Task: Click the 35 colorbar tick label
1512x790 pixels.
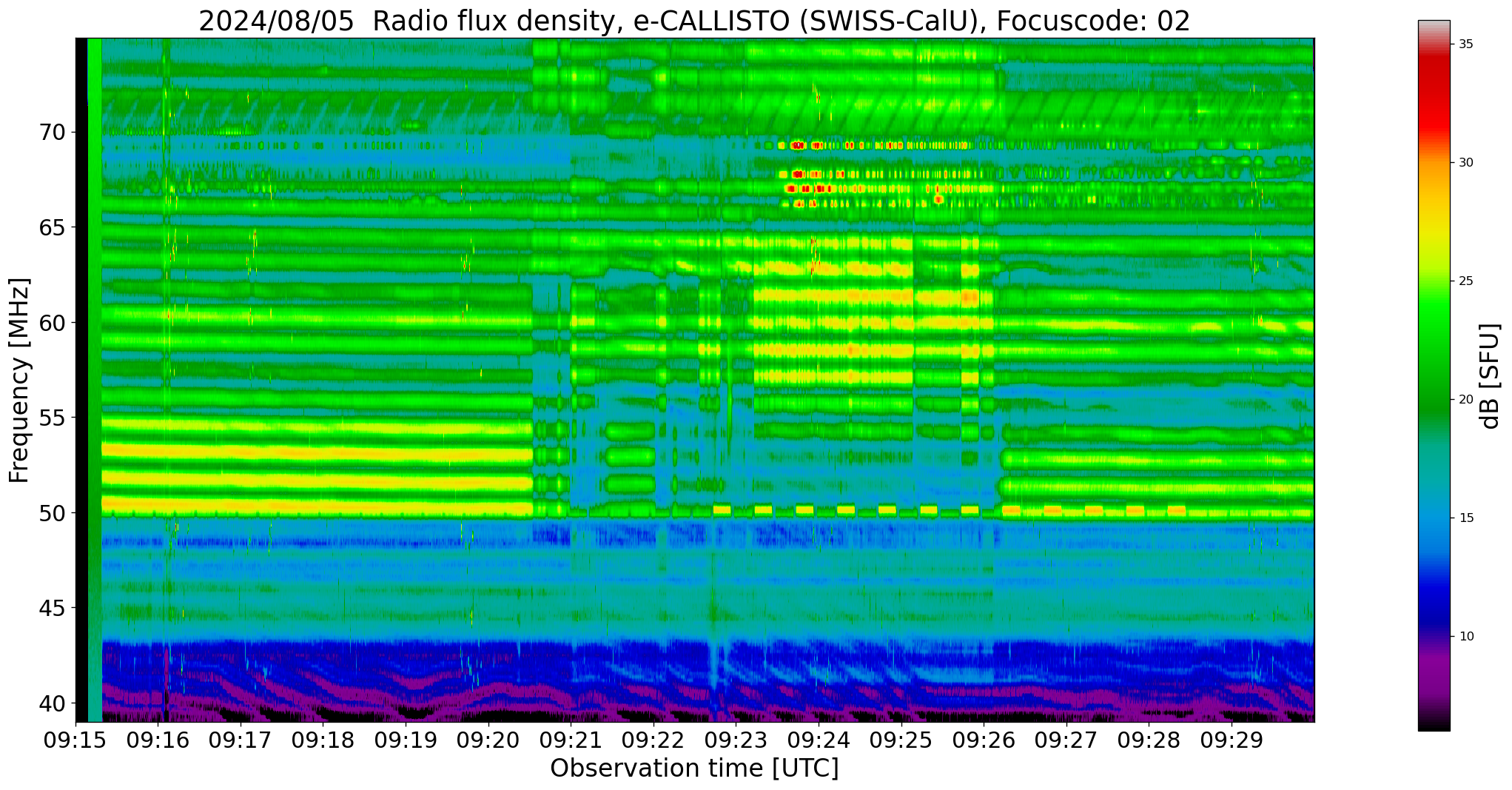Action: click(x=1465, y=44)
